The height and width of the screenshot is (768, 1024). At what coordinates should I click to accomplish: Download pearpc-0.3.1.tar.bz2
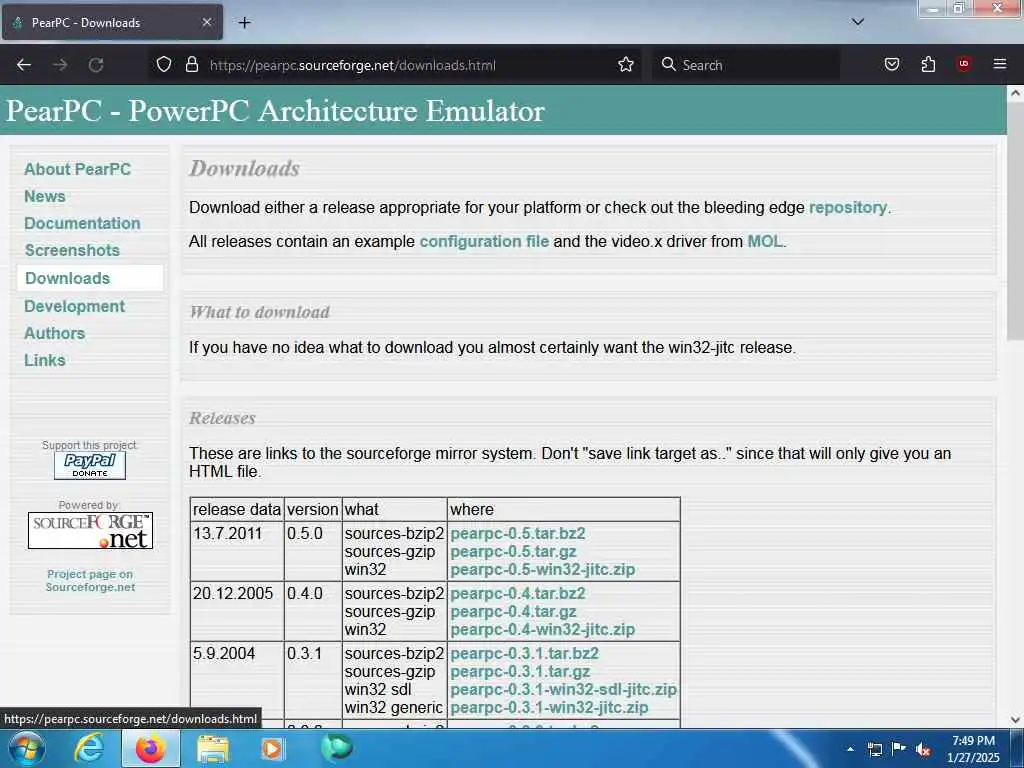[x=524, y=654]
